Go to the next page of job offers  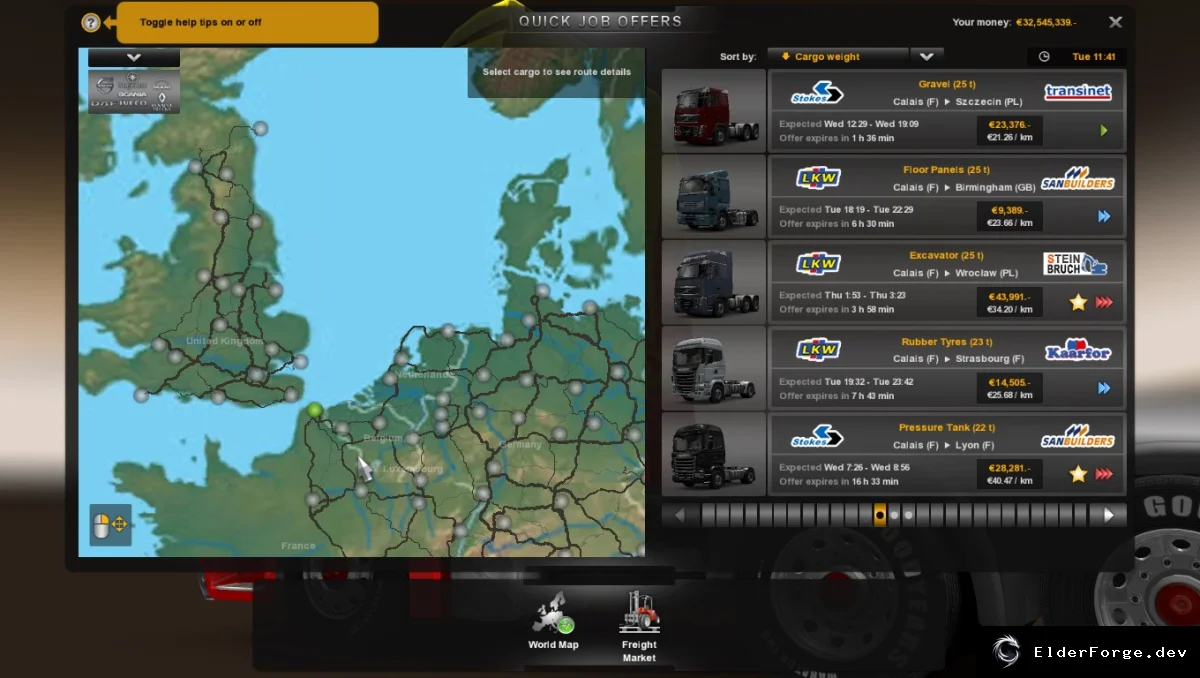pos(1109,515)
